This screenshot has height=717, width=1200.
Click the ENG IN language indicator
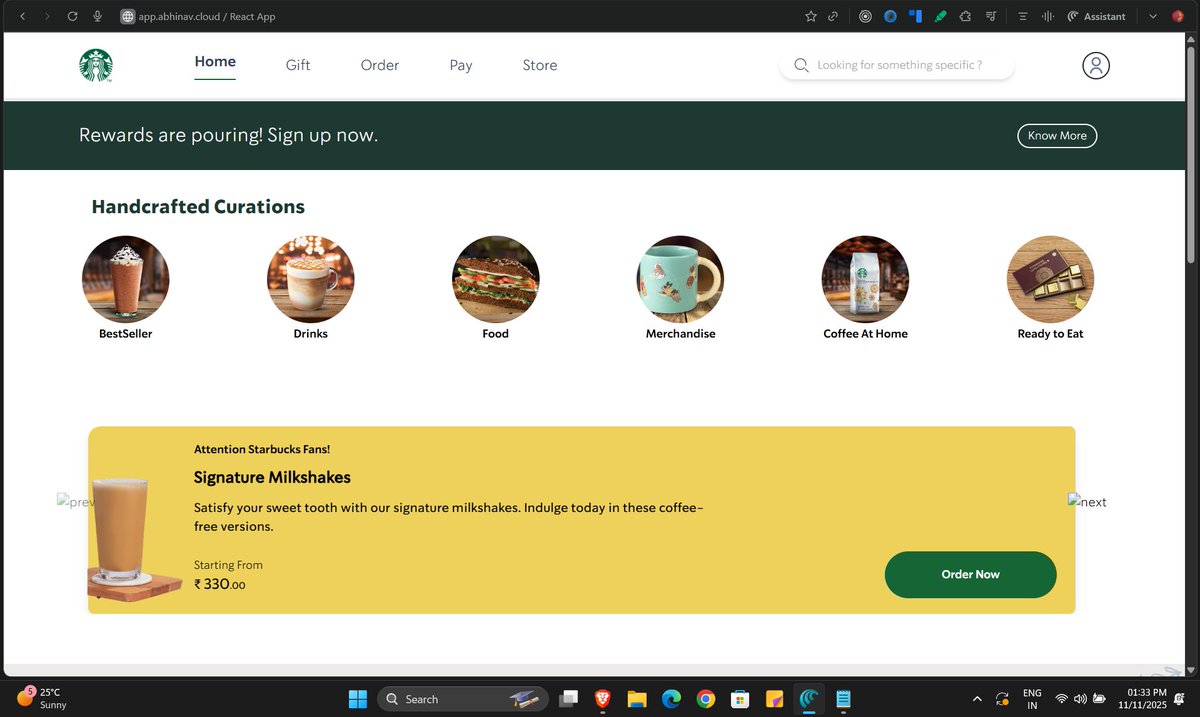[x=1032, y=699]
